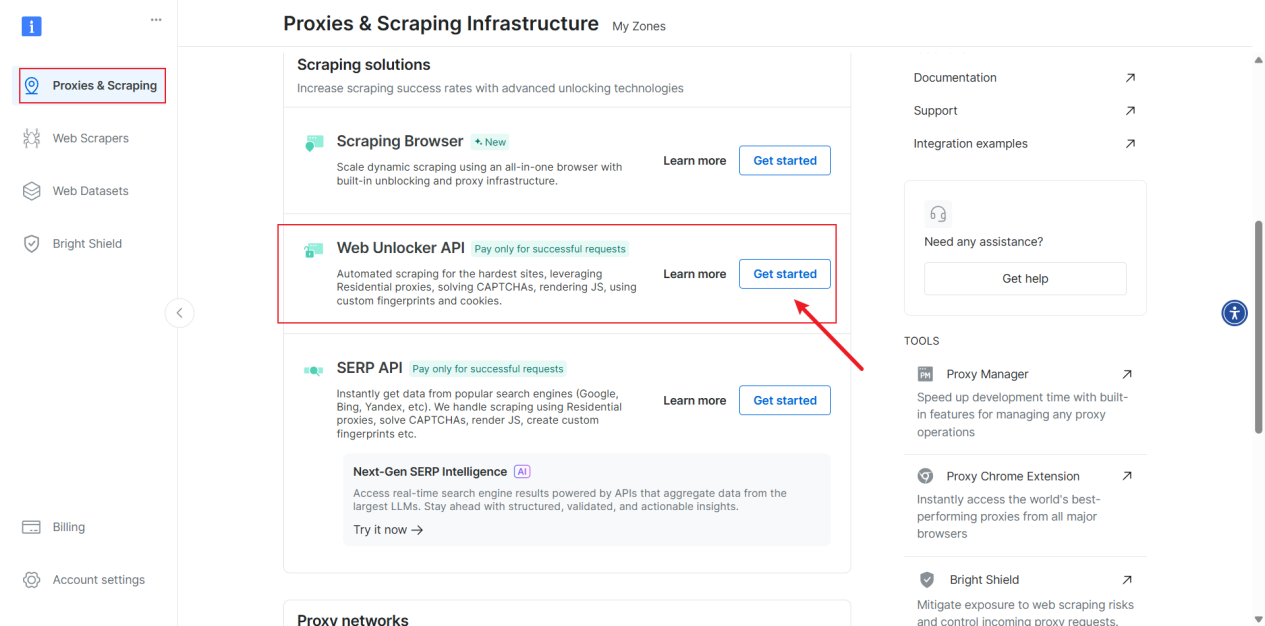Open Account settings page
Viewport: 1265px width, 626px height.
99,580
